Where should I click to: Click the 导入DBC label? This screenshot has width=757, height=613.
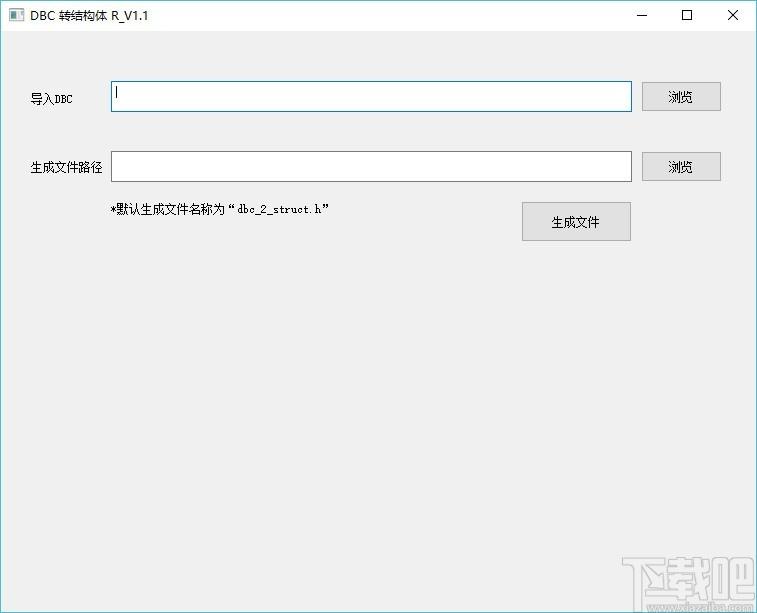51,98
